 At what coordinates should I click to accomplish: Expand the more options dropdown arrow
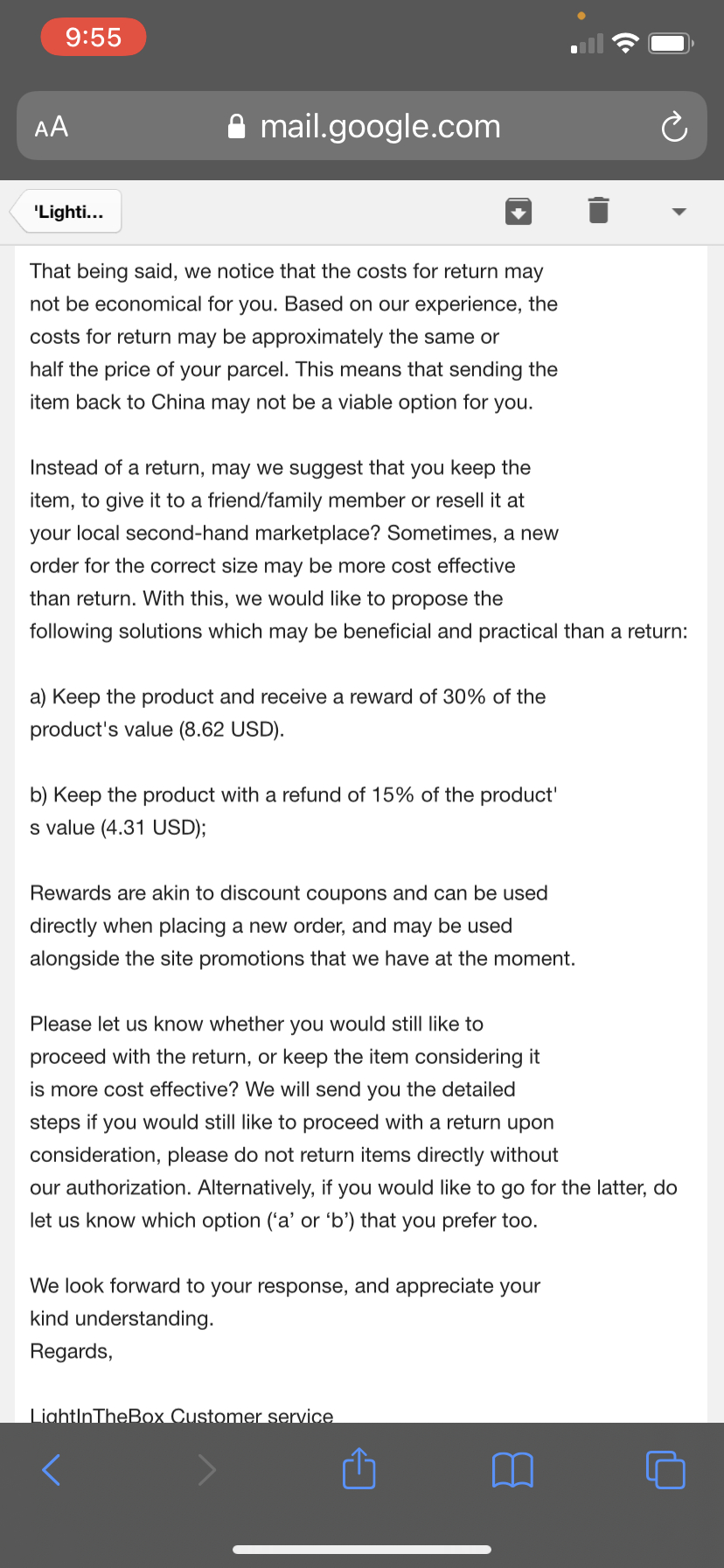[679, 212]
